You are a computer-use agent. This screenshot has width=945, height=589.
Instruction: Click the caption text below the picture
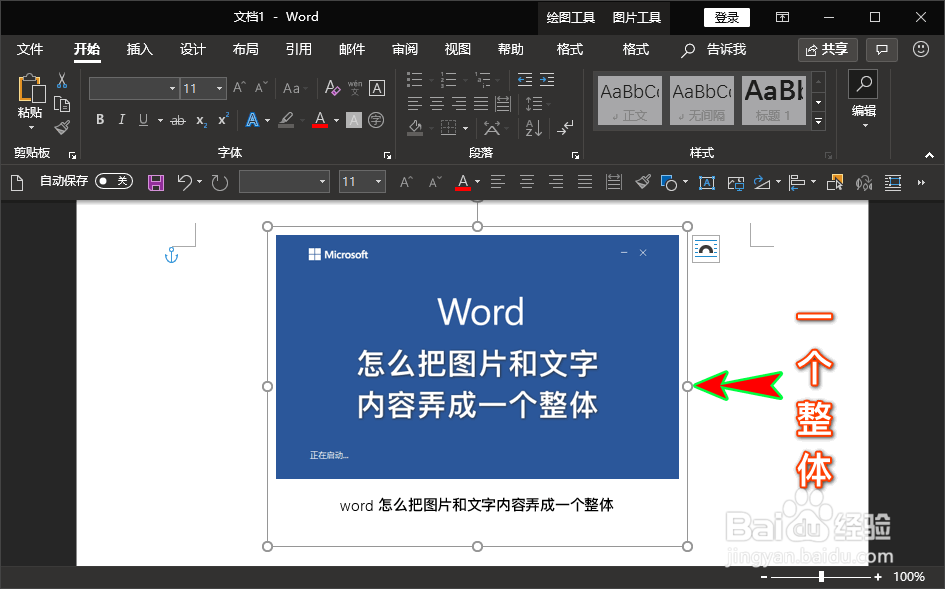pyautogui.click(x=477, y=505)
